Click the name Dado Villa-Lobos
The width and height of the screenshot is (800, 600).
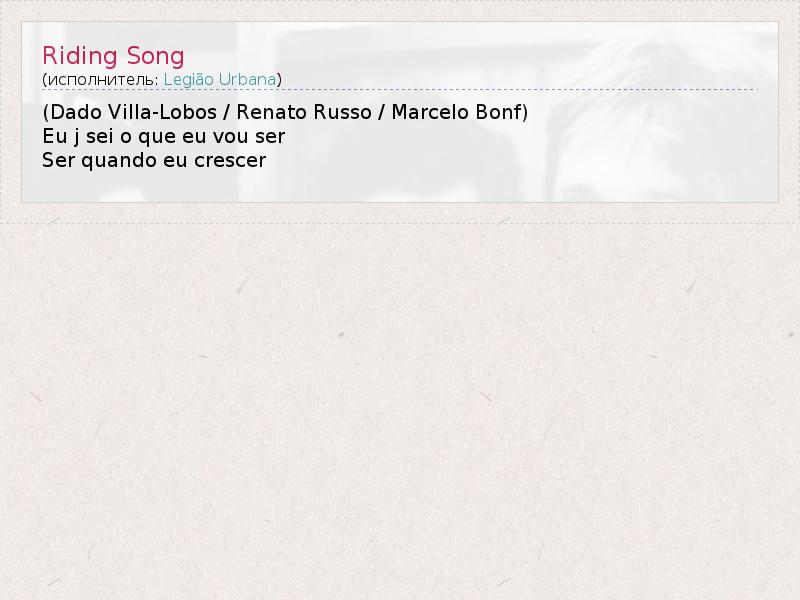[x=134, y=112]
